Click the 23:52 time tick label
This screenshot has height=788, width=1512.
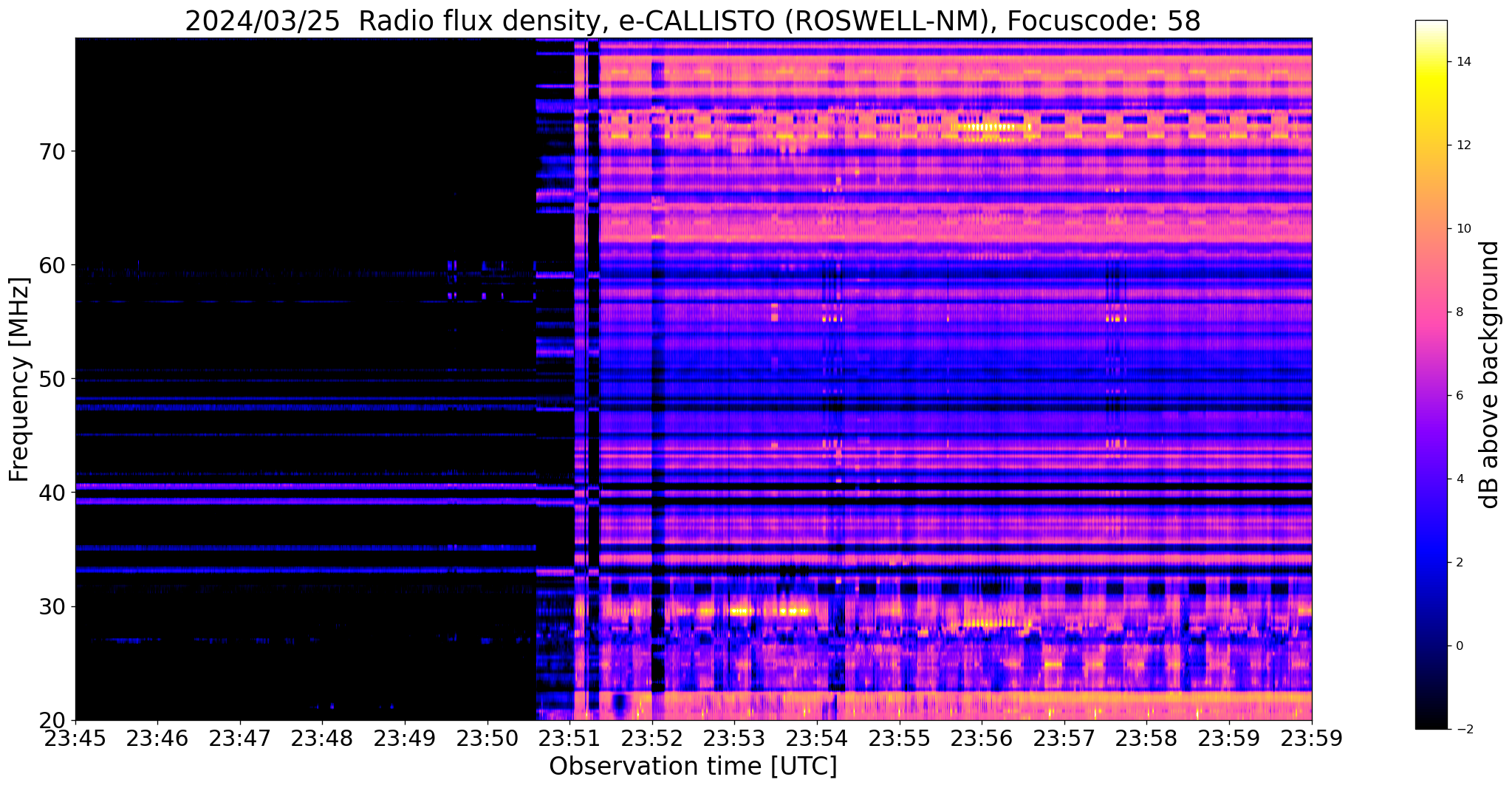(x=652, y=737)
